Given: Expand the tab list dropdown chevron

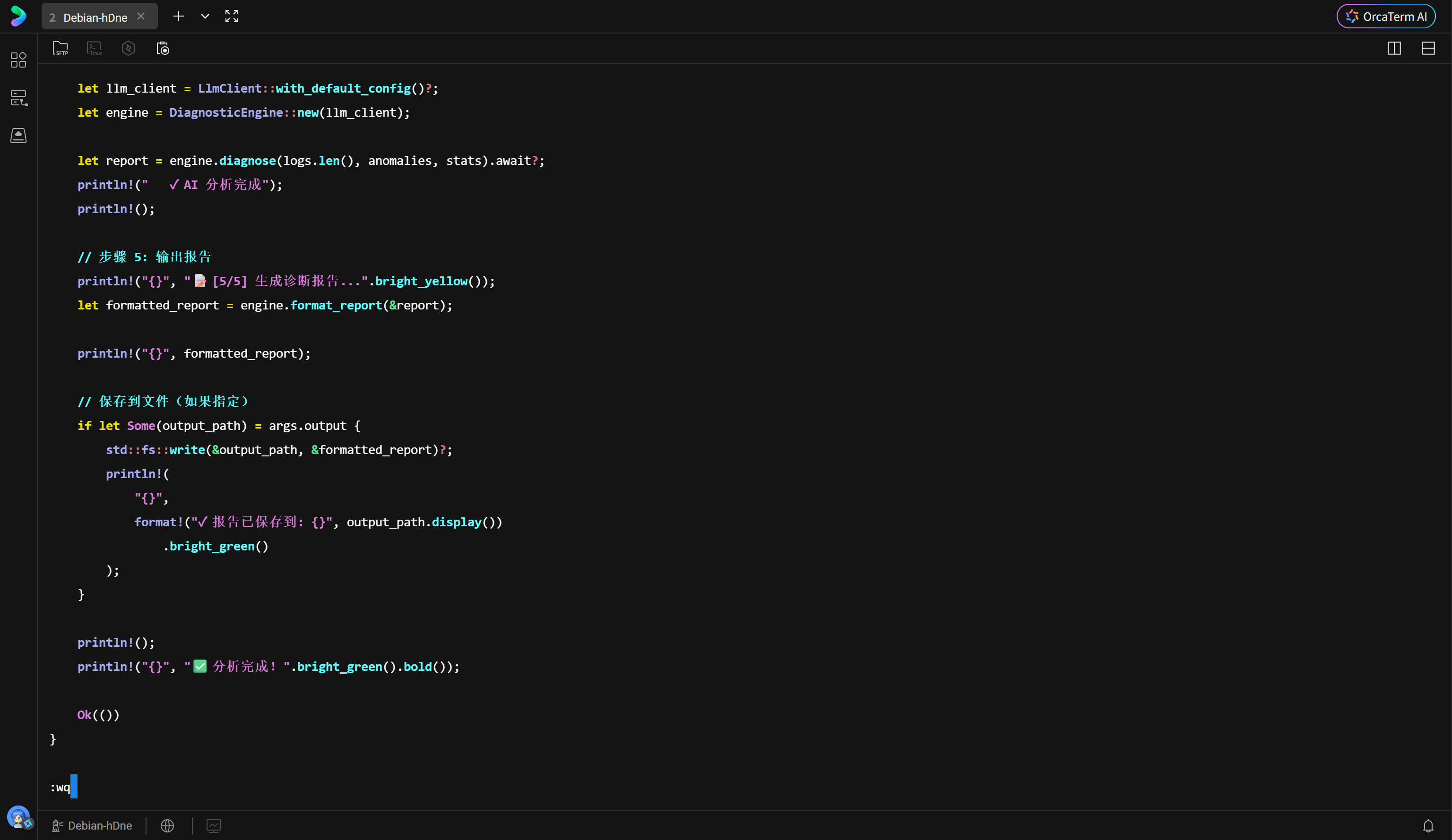Looking at the screenshot, I should 205,16.
